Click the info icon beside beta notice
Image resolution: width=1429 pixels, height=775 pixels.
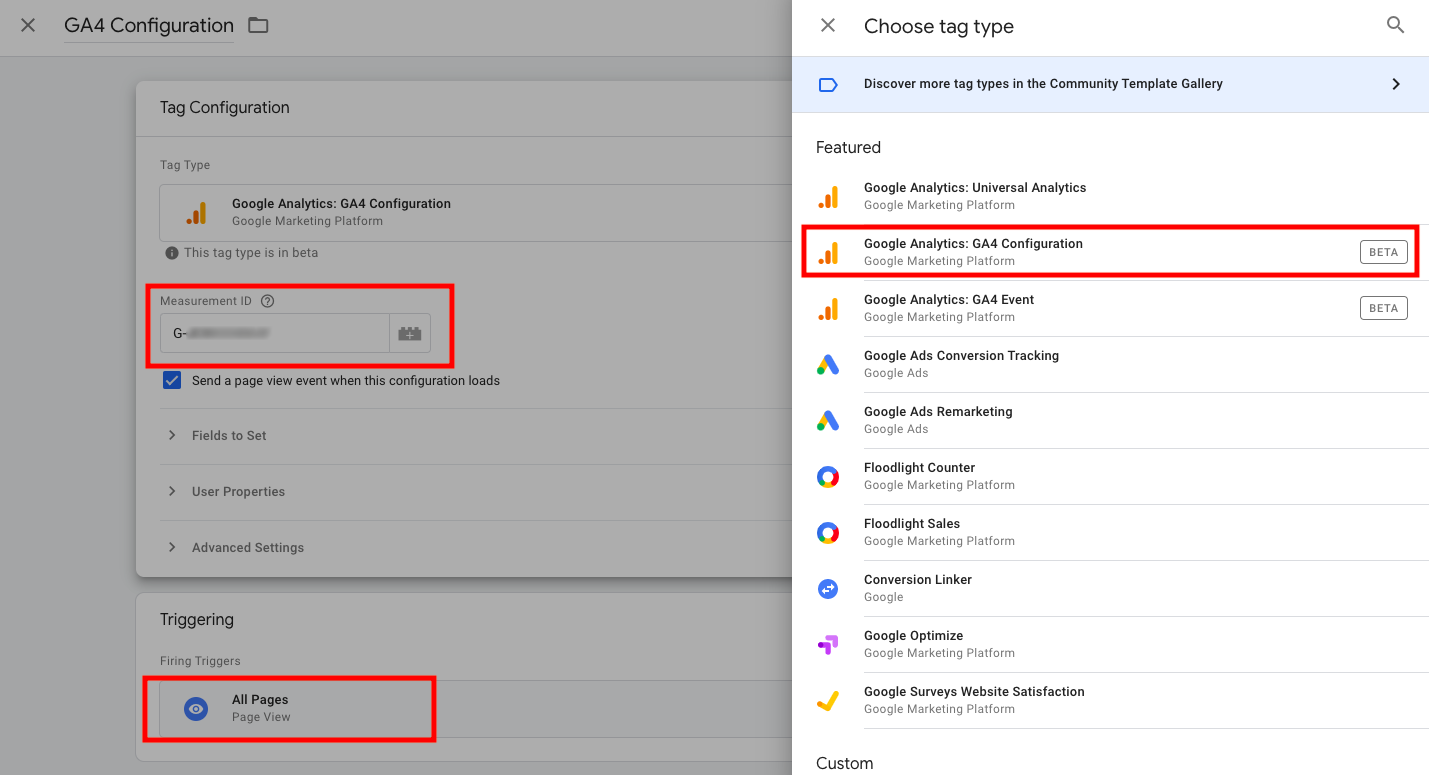172,253
